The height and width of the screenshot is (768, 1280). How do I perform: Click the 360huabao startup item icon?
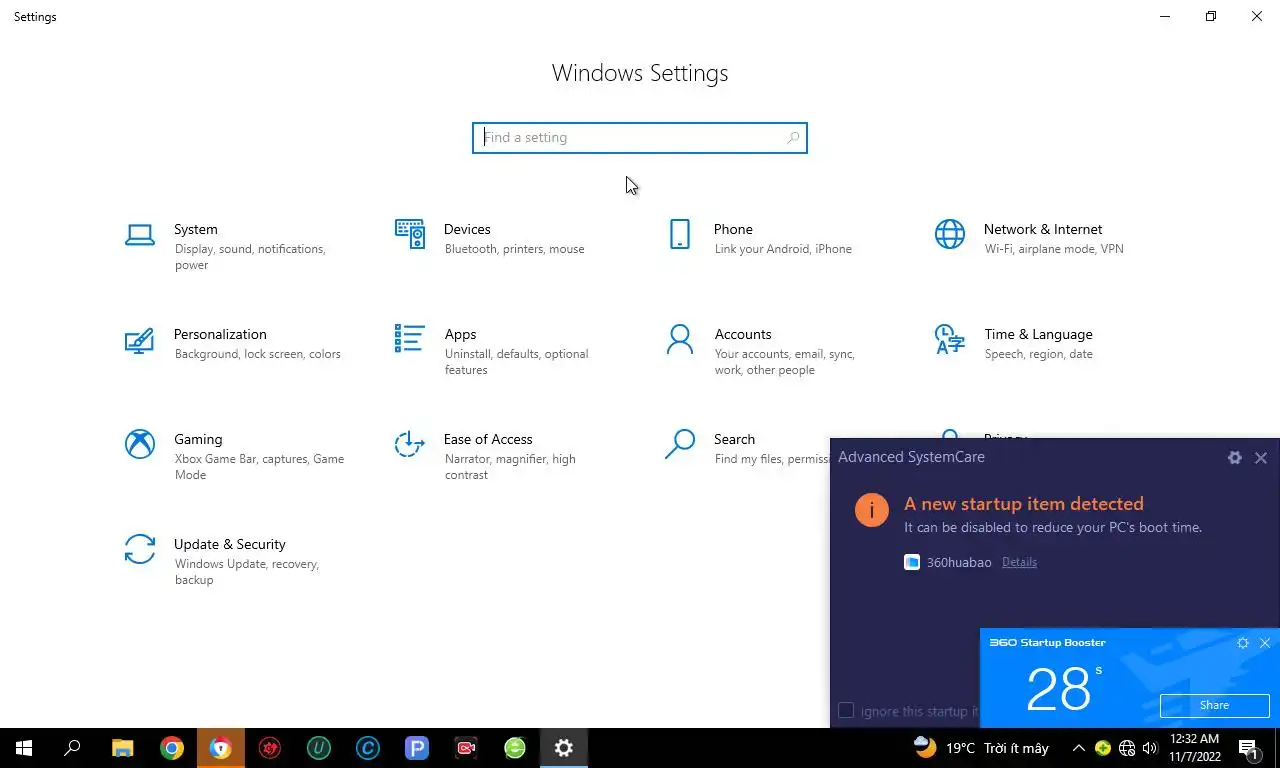912,562
